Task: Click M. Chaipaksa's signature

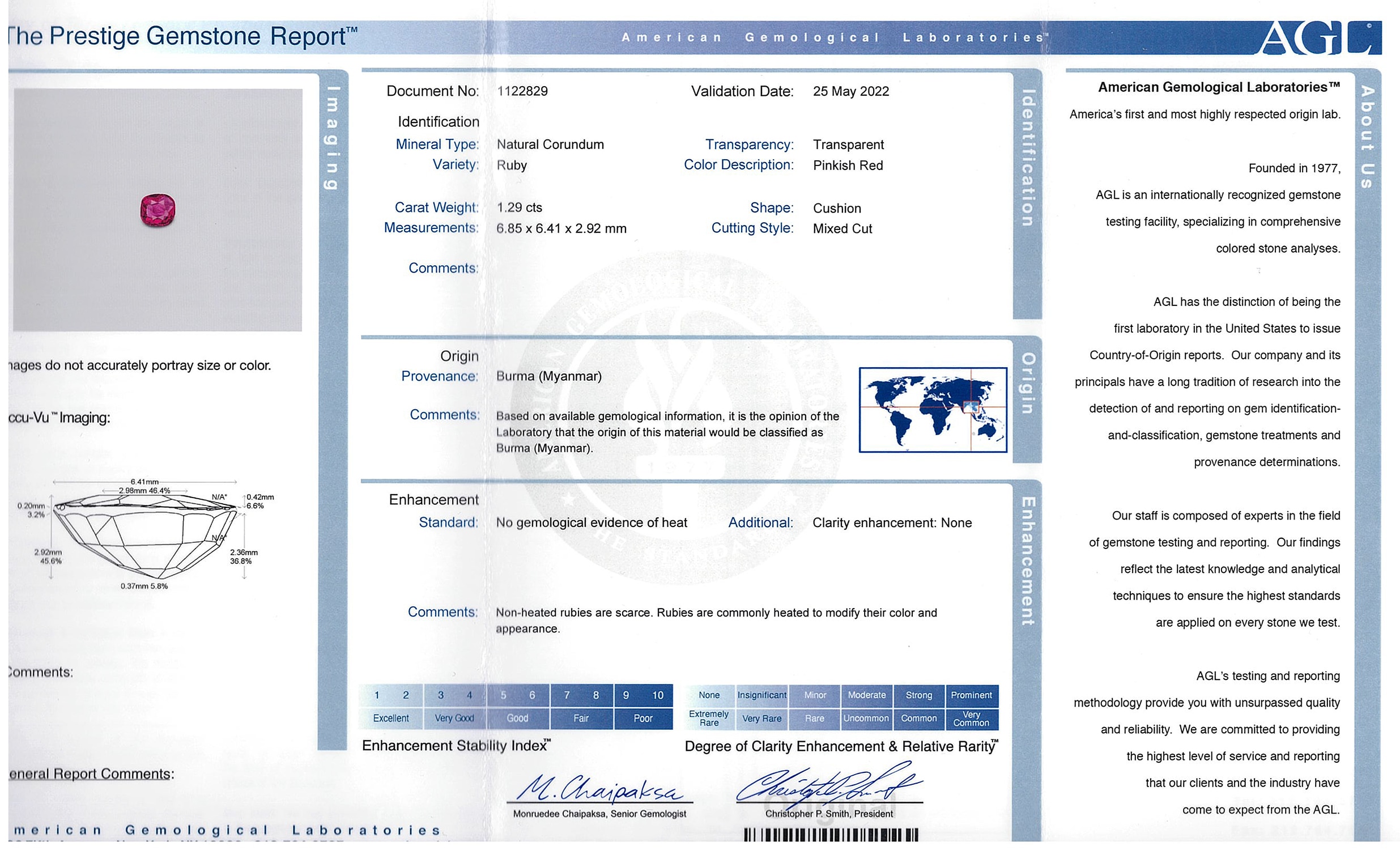Action: click(x=599, y=789)
